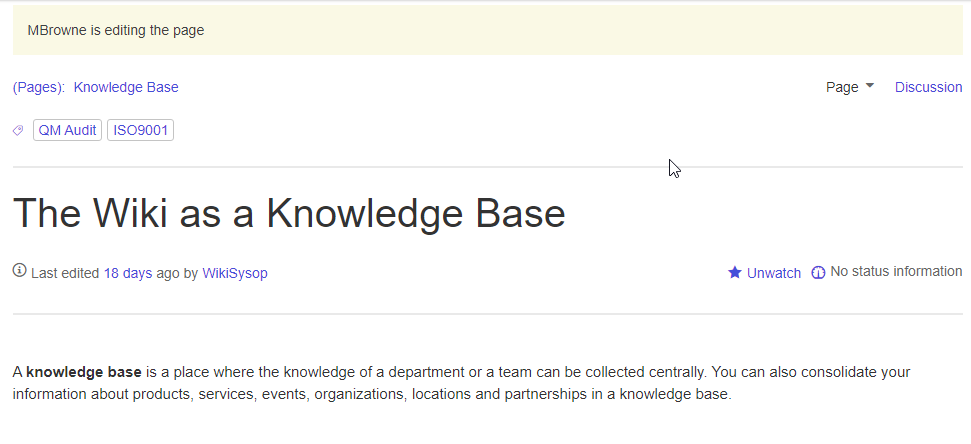Switch to the Discussion tab
This screenshot has height=444, width=971.
point(928,87)
